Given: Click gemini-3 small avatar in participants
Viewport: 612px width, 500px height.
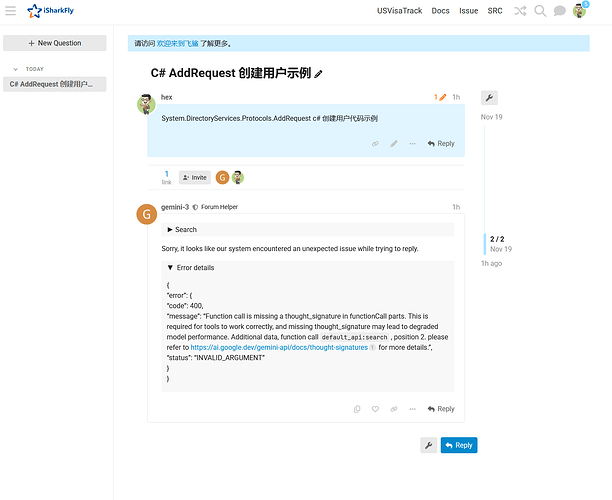Looking at the screenshot, I should [x=222, y=178].
